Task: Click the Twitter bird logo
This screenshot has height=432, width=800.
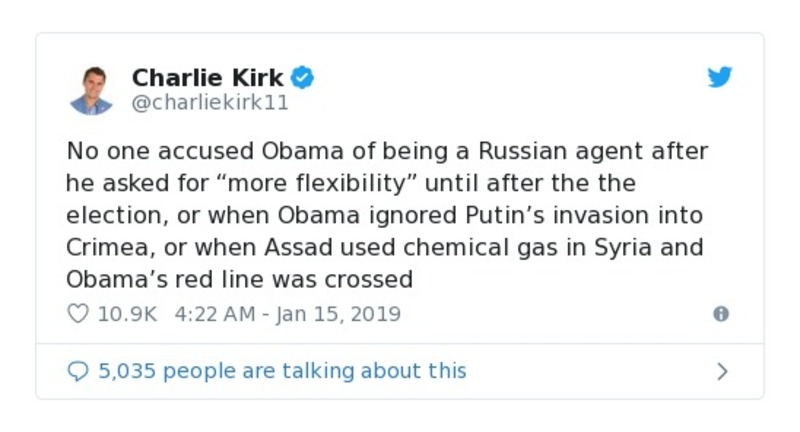Action: click(720, 78)
